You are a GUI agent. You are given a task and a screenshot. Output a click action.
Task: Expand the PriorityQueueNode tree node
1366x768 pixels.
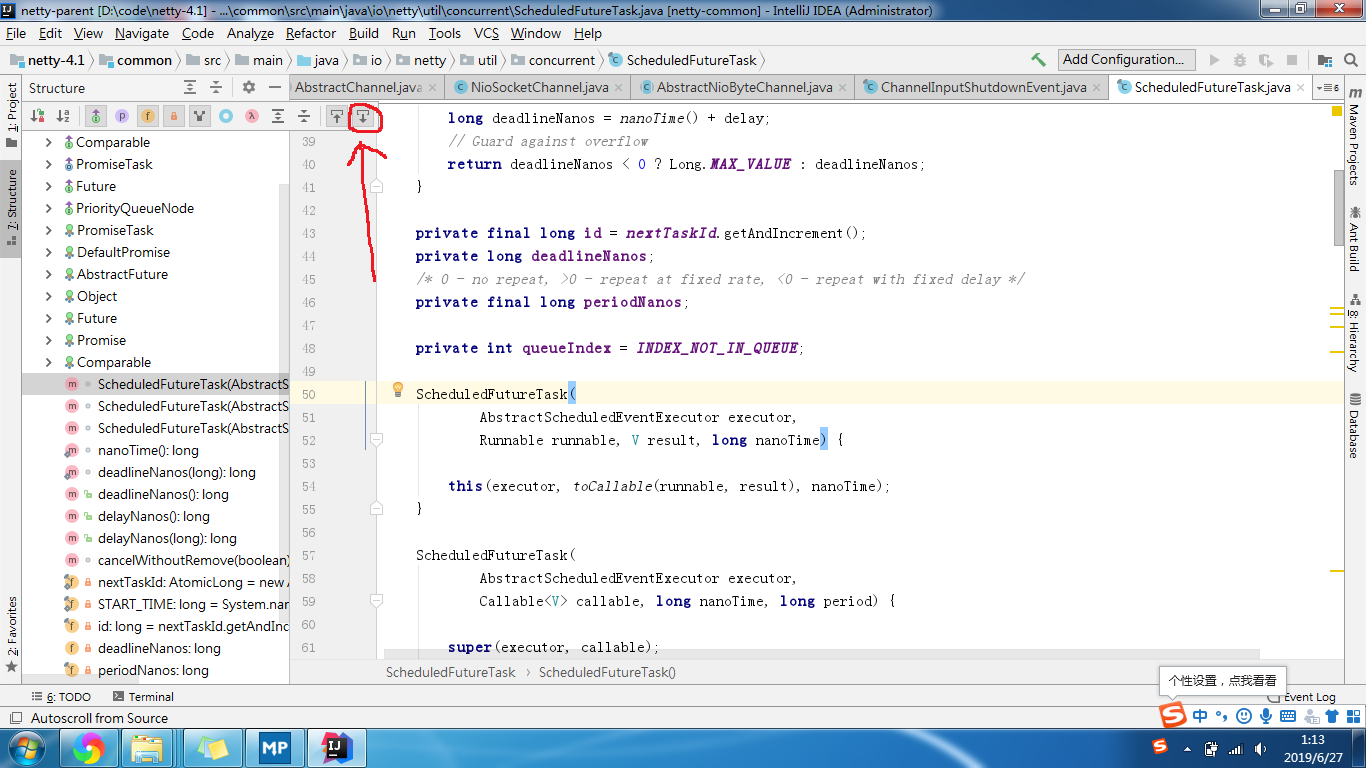point(49,208)
